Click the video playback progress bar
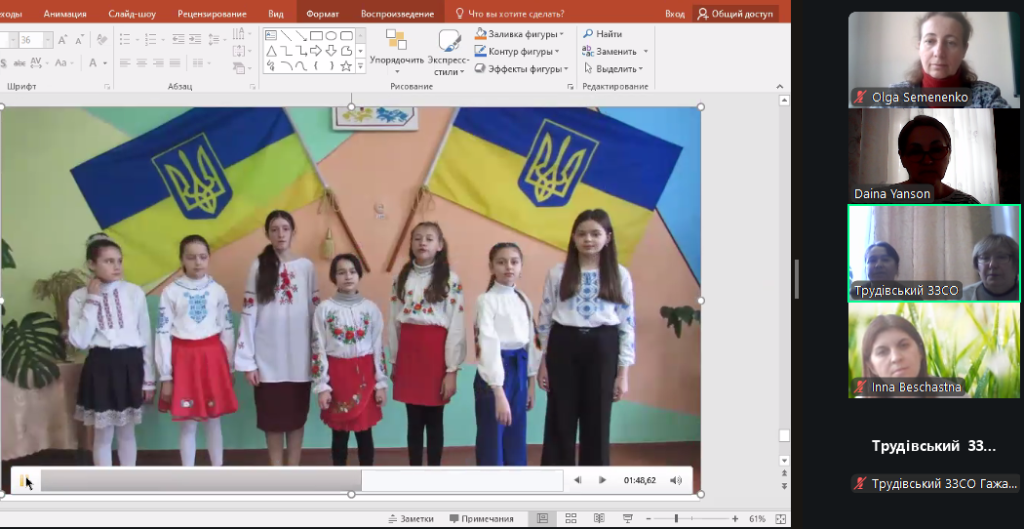1024x529 pixels. tap(300, 481)
